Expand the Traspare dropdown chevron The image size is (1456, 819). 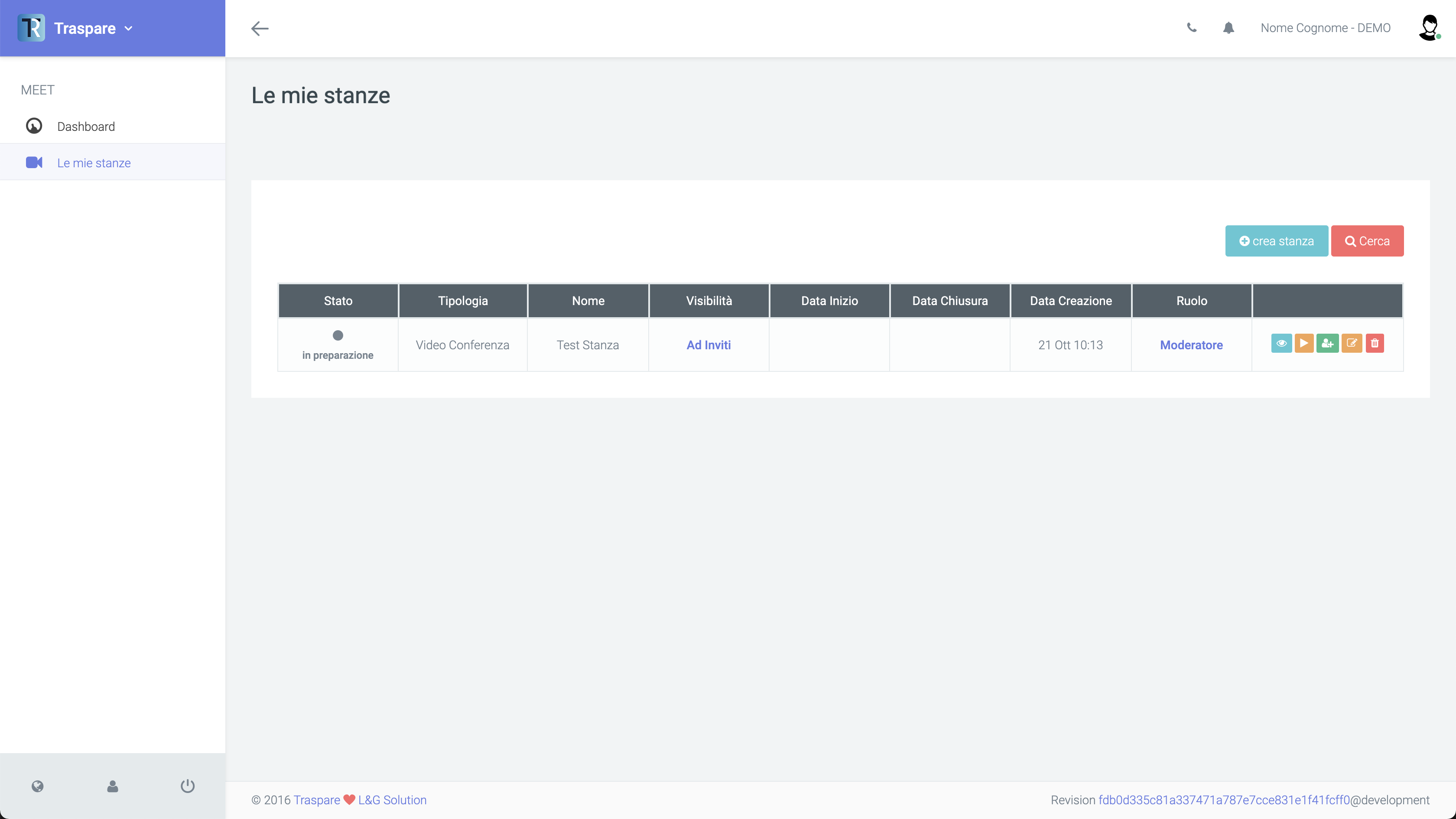[128, 28]
